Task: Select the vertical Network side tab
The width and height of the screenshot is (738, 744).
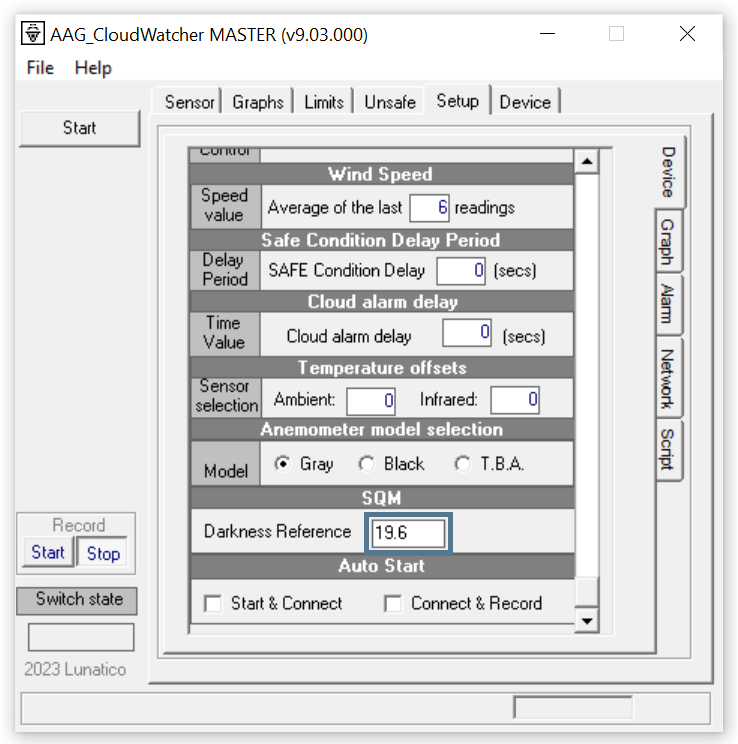Action: point(668,379)
